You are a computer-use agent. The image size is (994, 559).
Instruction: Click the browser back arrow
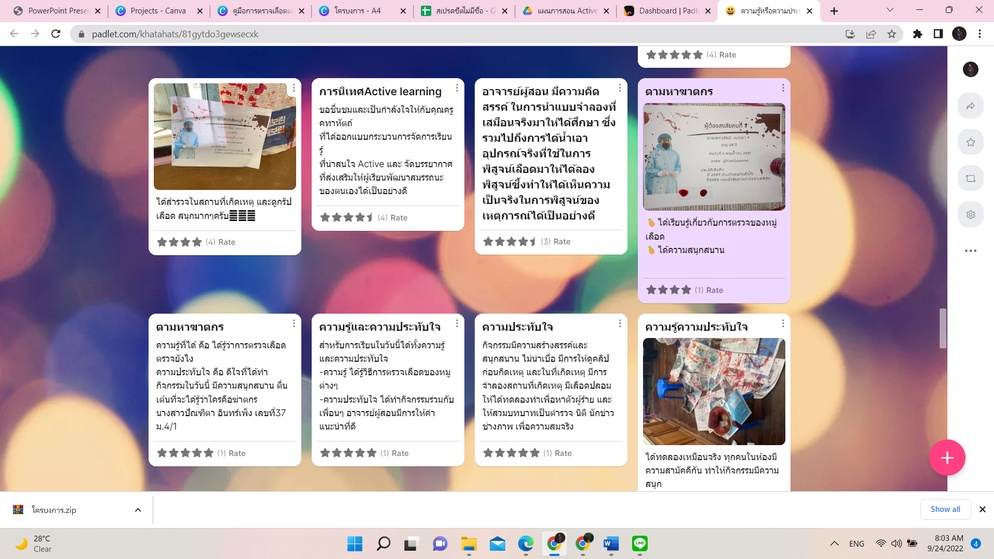click(x=15, y=34)
